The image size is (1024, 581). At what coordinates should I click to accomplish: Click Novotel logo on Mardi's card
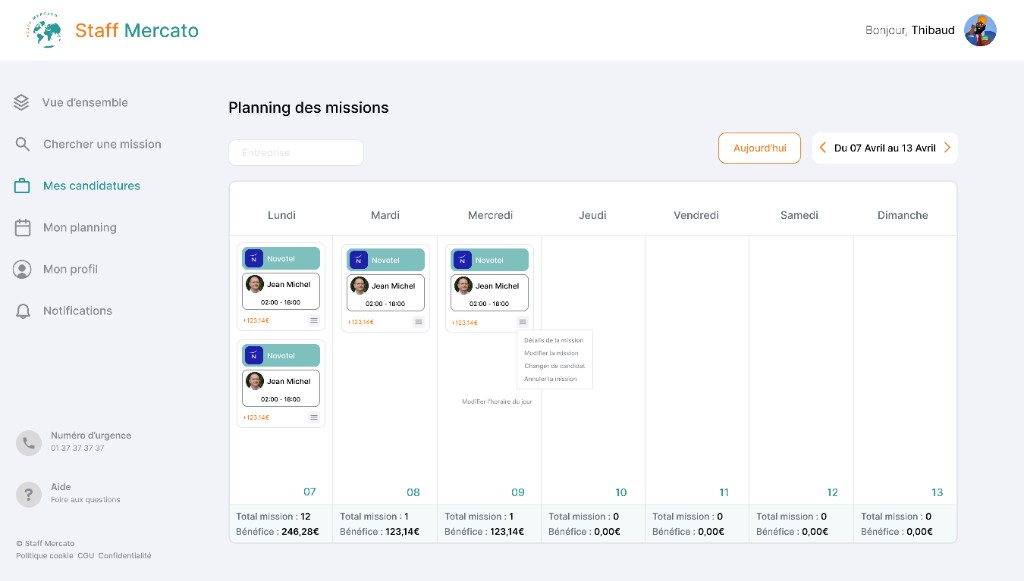(359, 260)
